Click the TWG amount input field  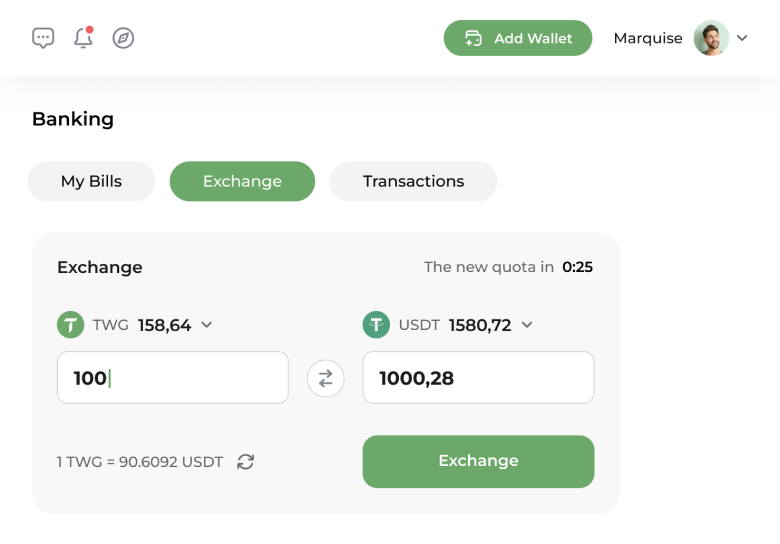pyautogui.click(x=172, y=378)
